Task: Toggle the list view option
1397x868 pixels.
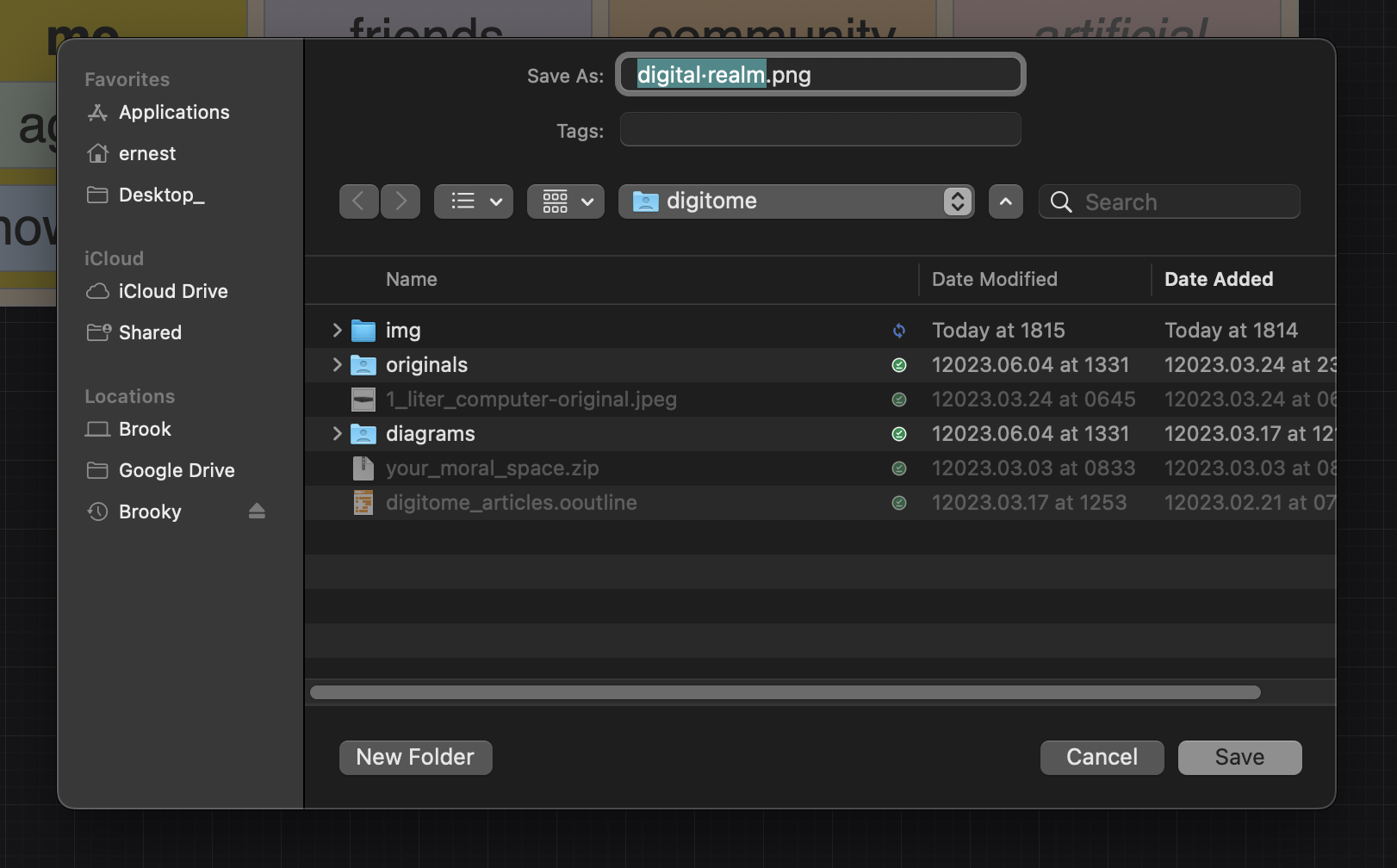Action: pyautogui.click(x=473, y=201)
